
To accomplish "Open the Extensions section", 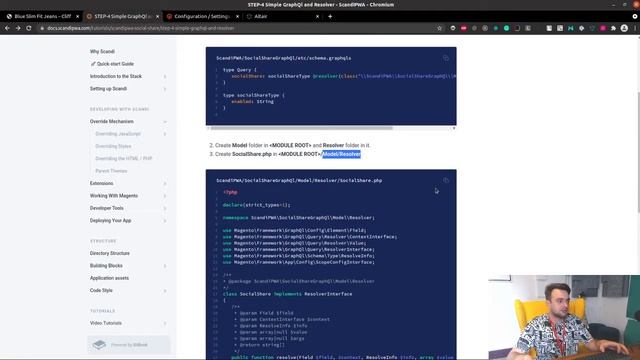I will click(x=102, y=183).
